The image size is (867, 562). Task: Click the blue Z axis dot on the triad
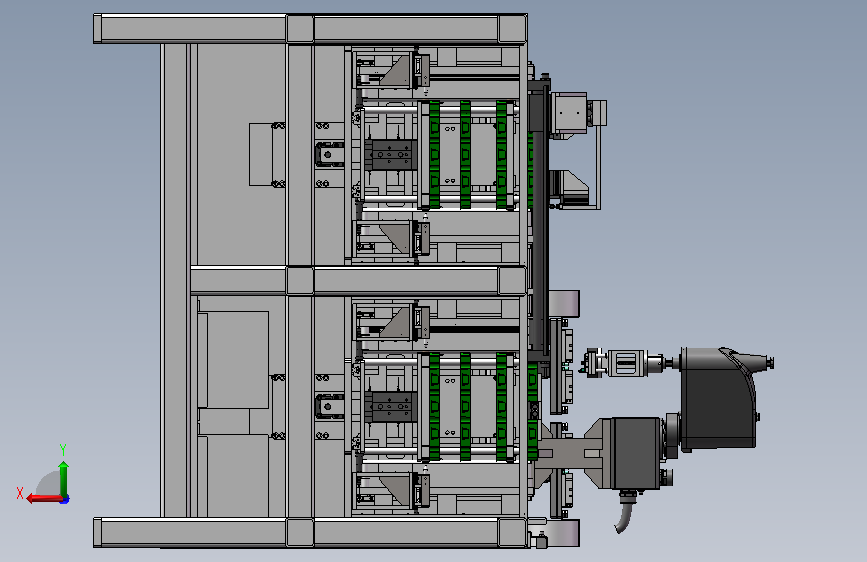tap(65, 500)
